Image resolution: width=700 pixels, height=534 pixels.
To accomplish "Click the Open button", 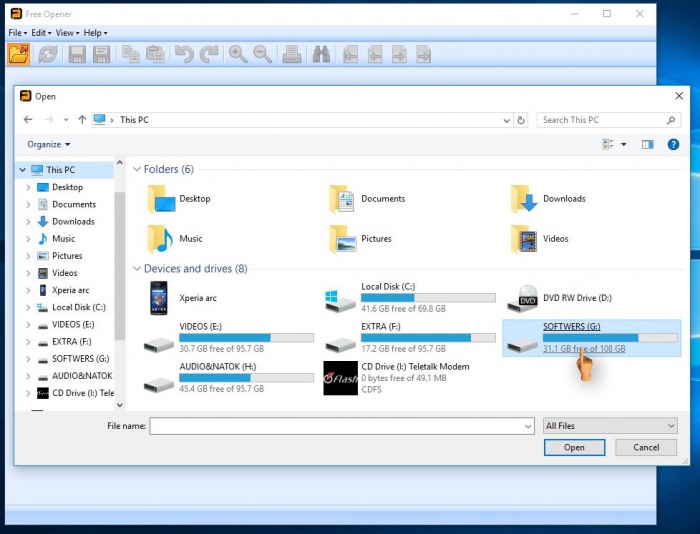I will [x=574, y=447].
